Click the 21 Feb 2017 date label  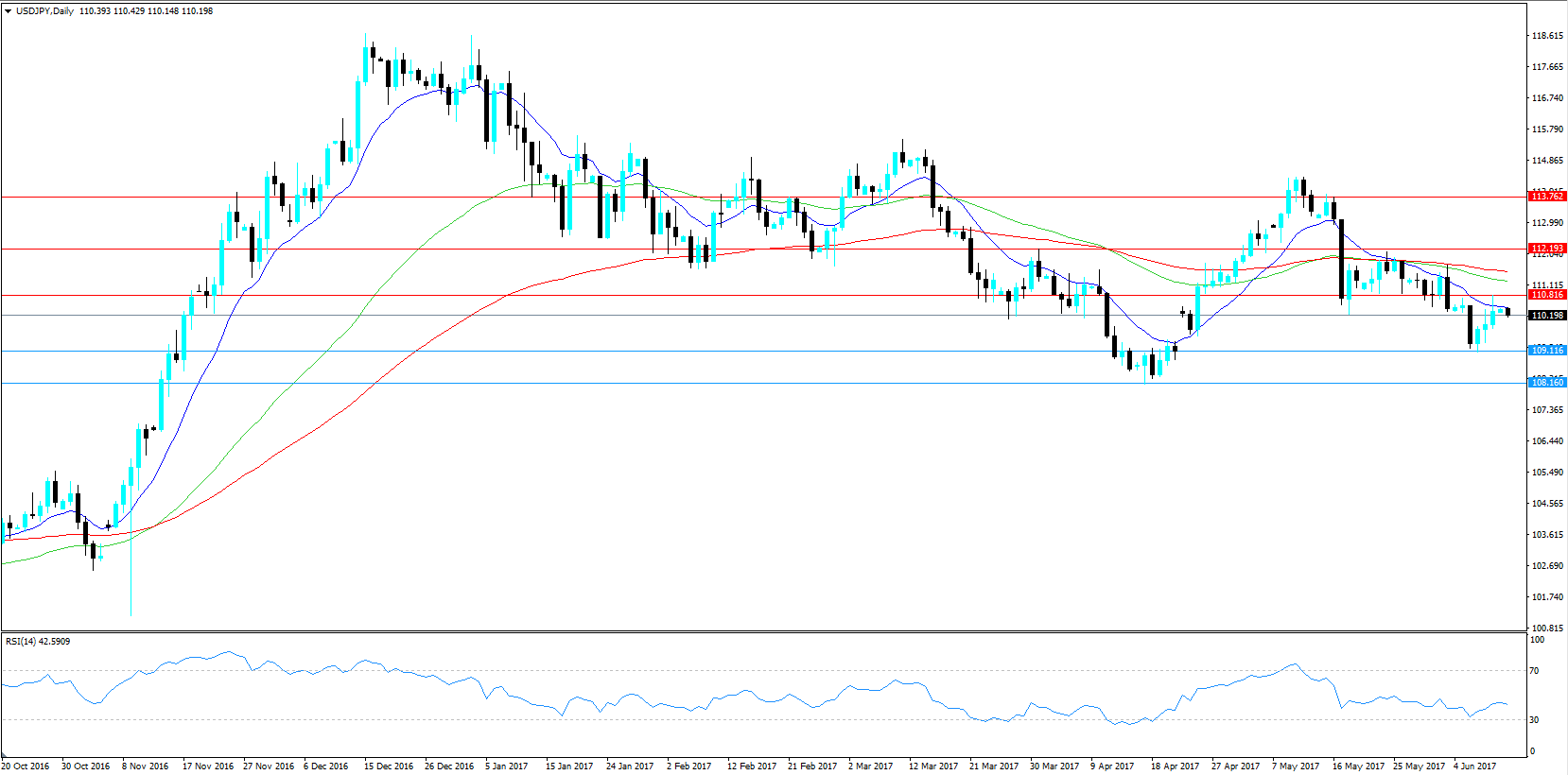(x=812, y=766)
